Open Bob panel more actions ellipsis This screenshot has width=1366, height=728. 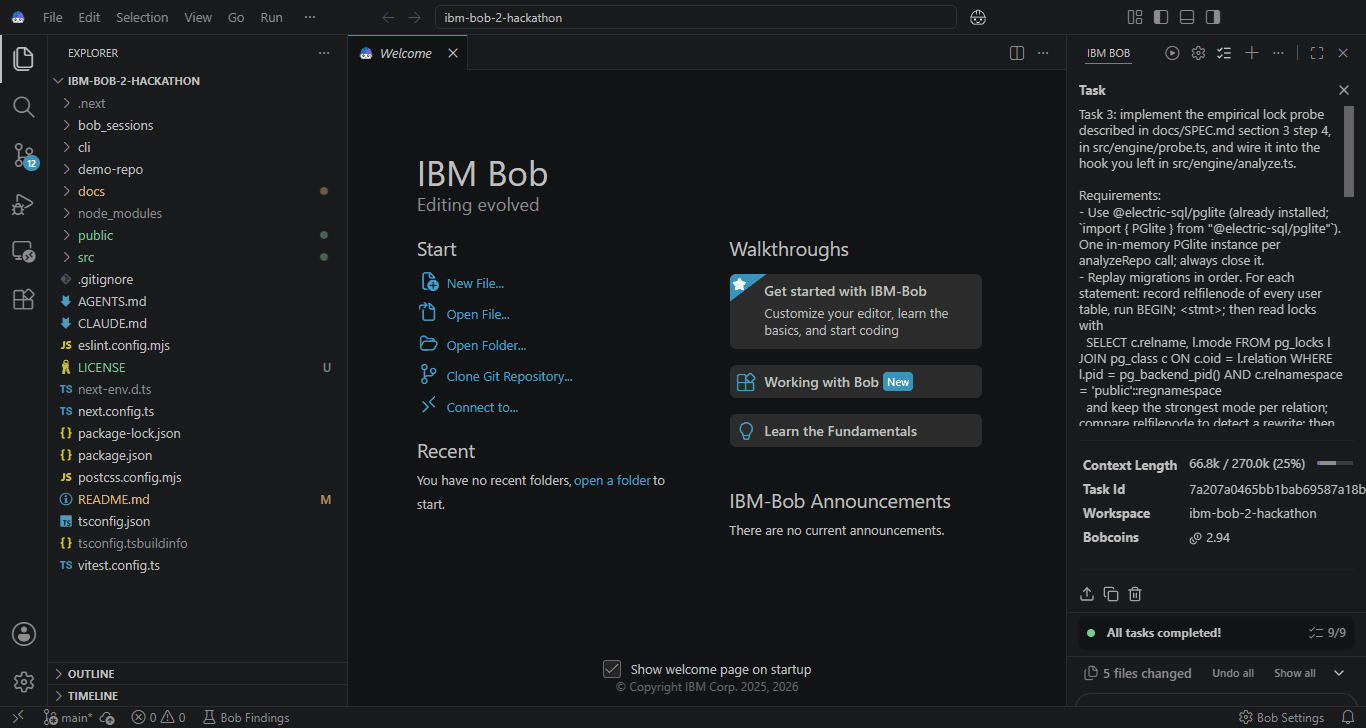pyautogui.click(x=1278, y=53)
